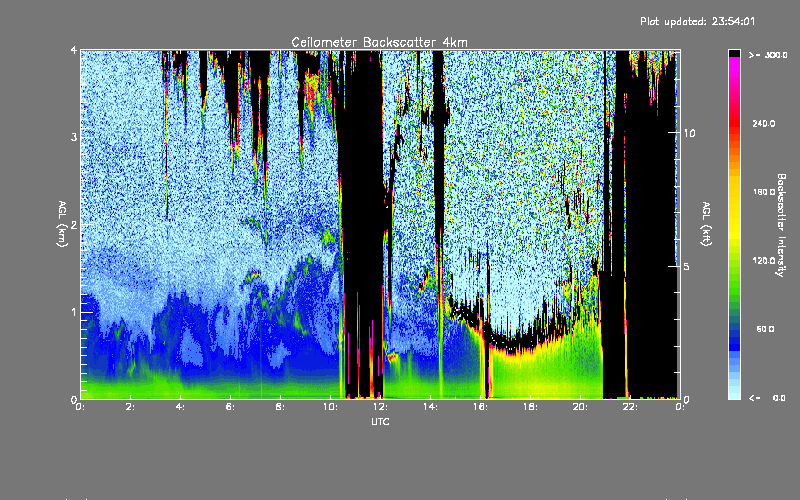The width and height of the screenshot is (800, 500).
Task: Click the 2: hour tick label
Action: [131, 407]
